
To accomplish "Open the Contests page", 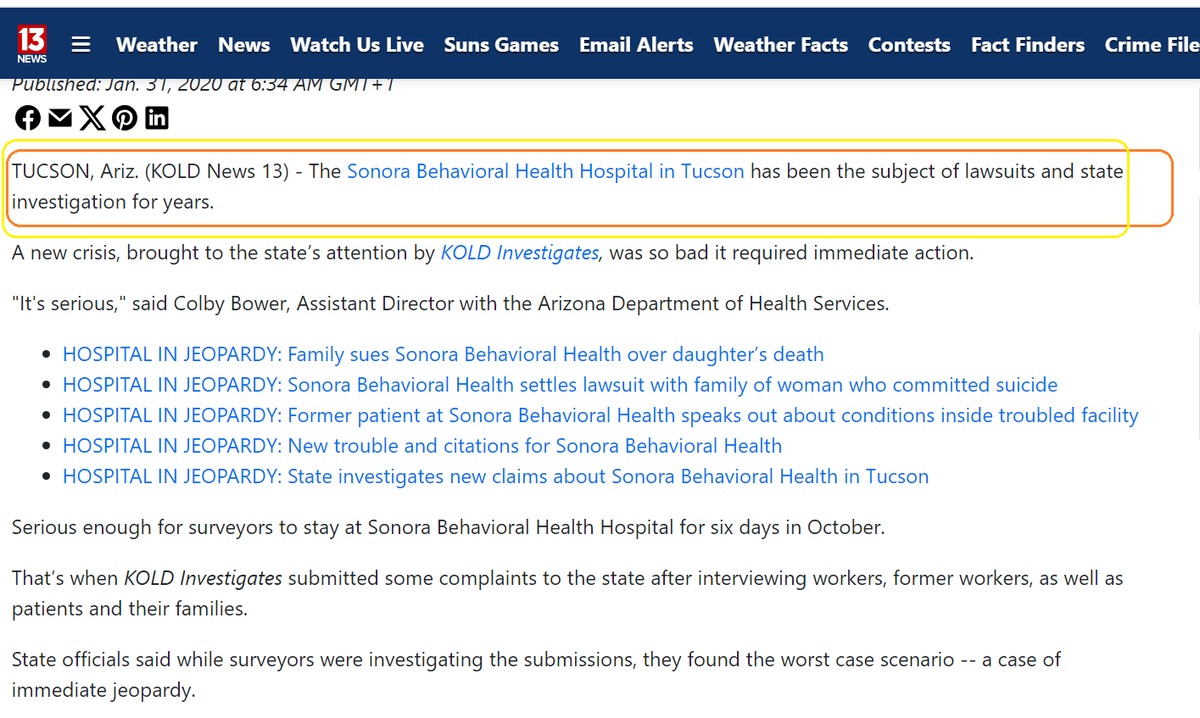I will 909,45.
